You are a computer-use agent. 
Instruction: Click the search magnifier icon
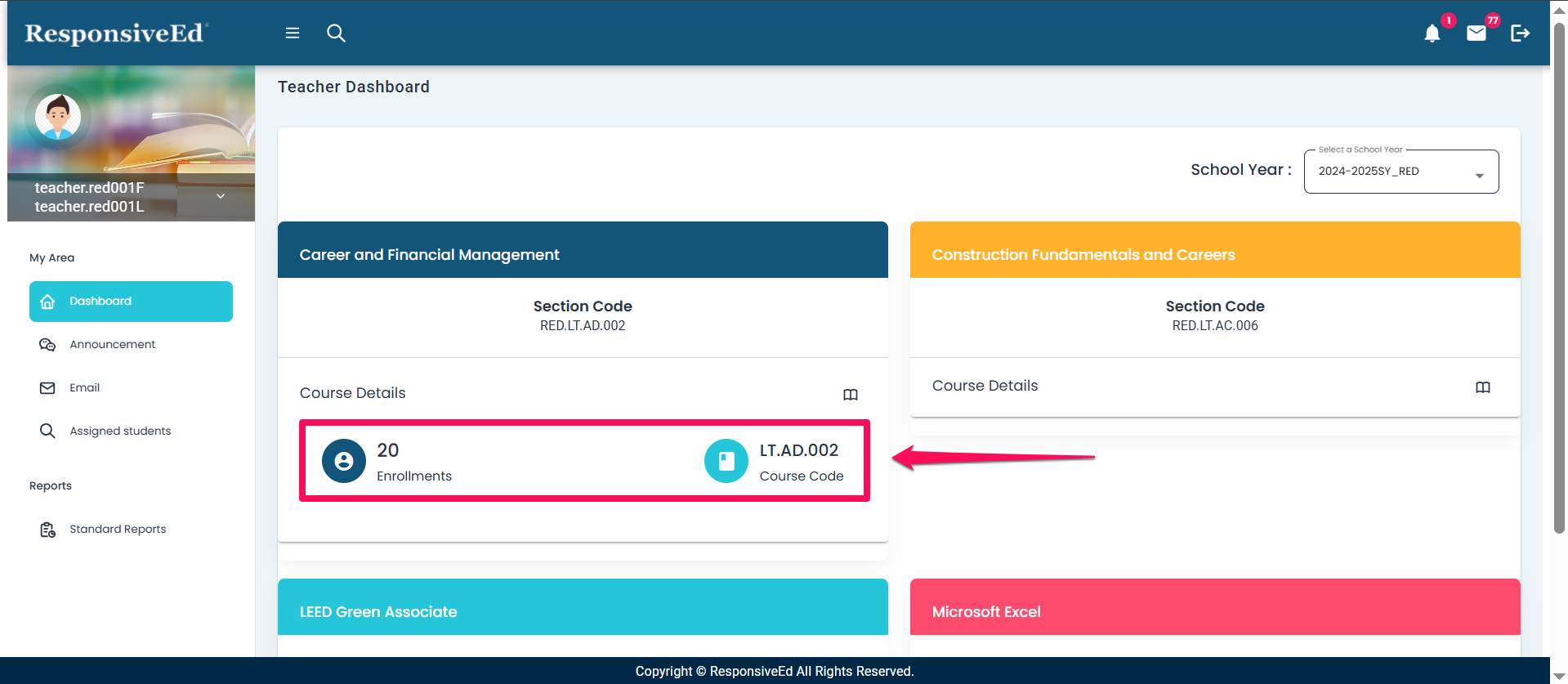[336, 34]
